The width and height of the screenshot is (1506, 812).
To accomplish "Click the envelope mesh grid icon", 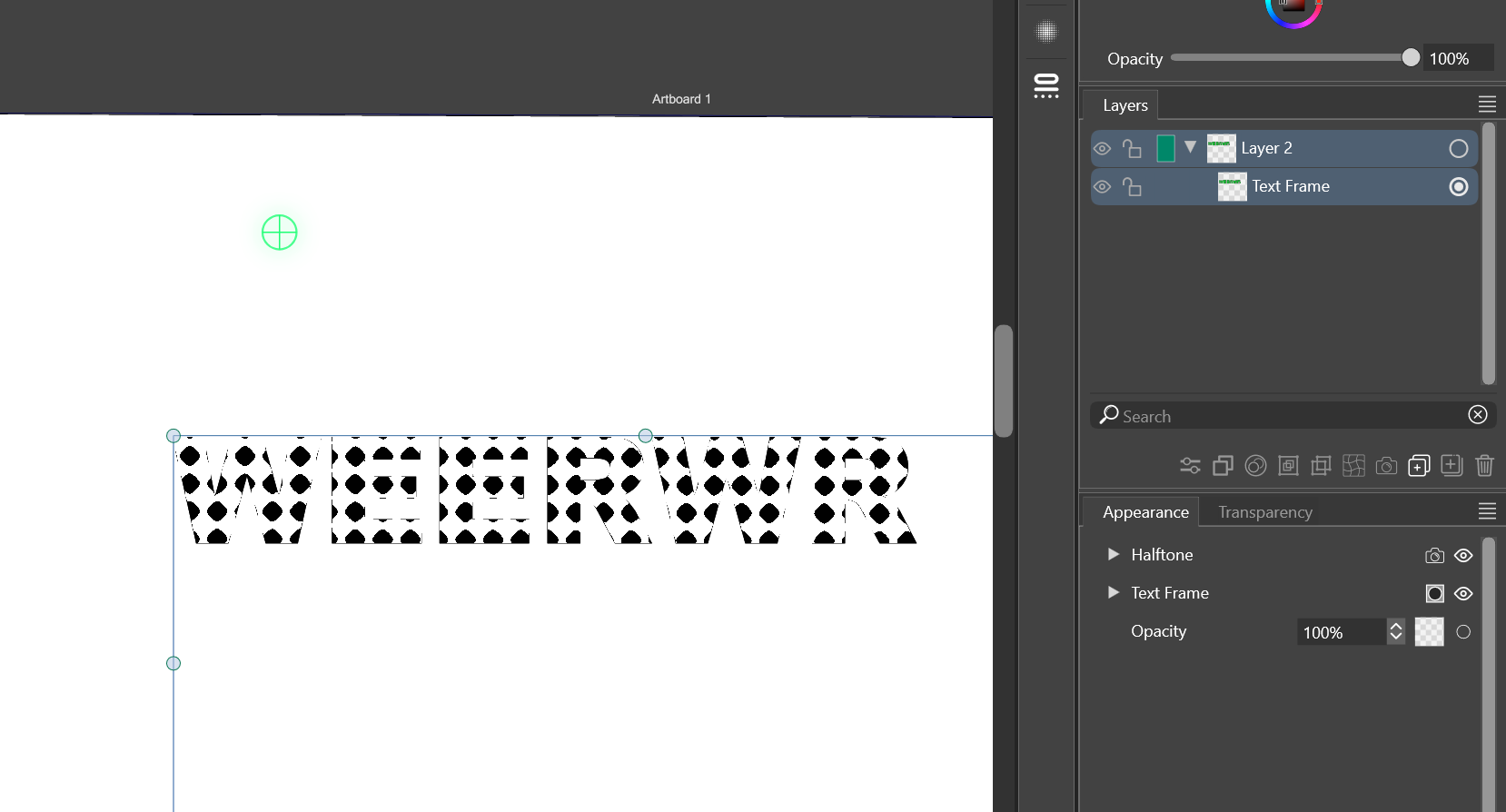I will [x=1353, y=466].
